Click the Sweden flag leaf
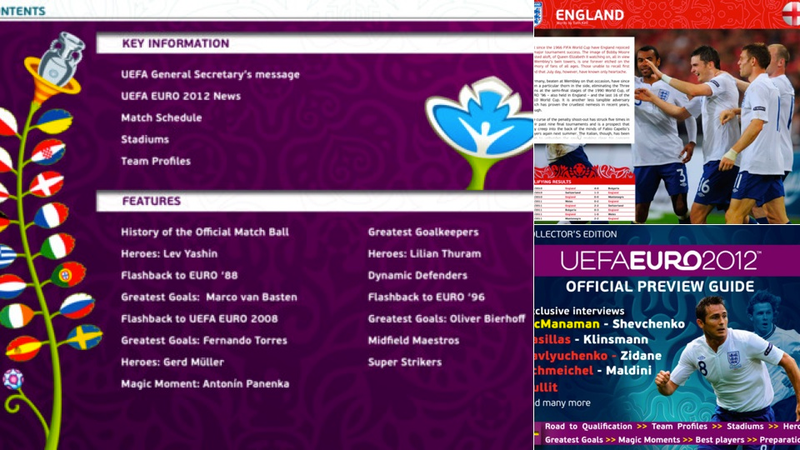 [84, 337]
